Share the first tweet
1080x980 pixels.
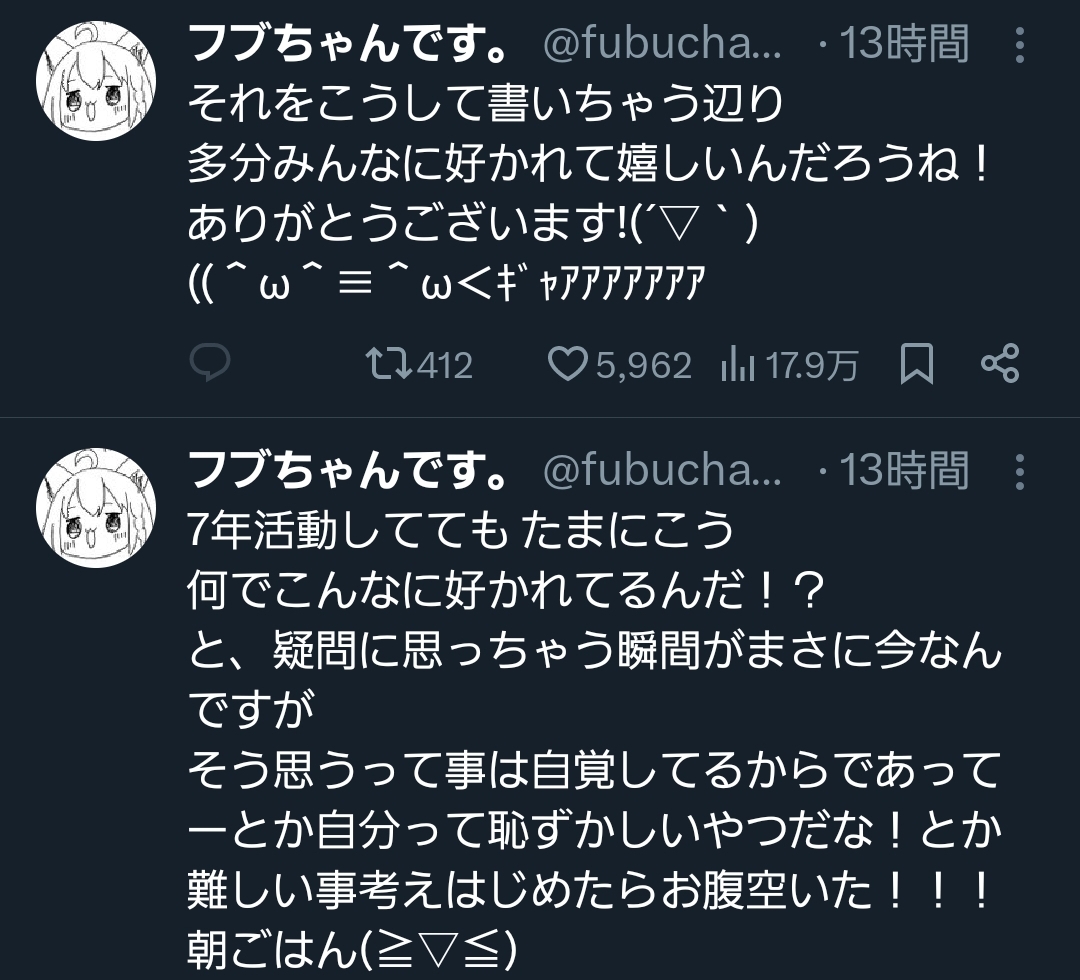pos(1000,363)
